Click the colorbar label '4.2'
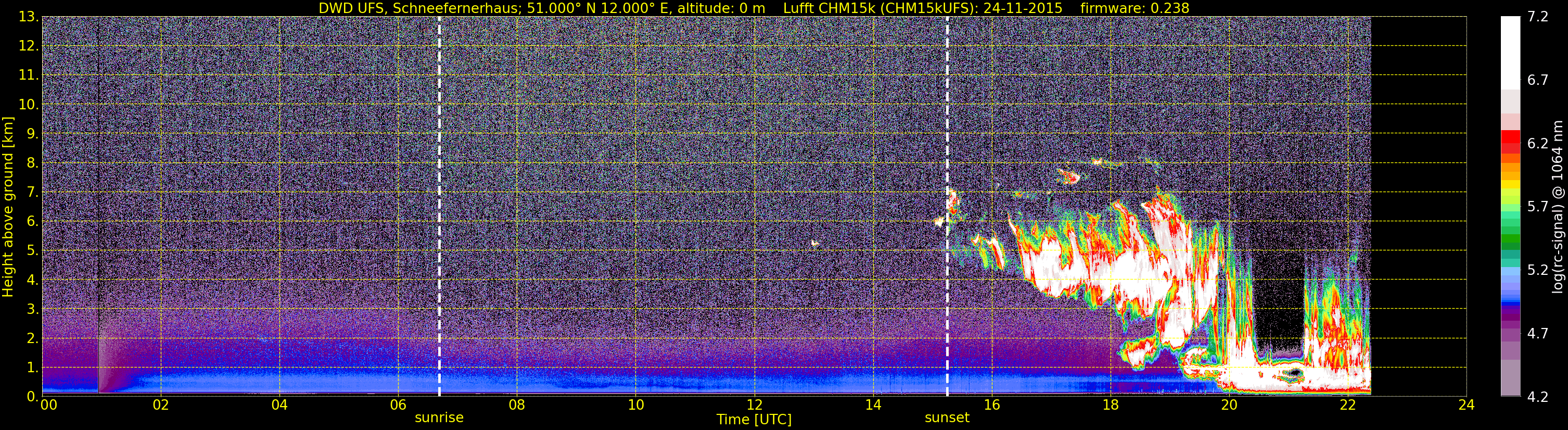Viewport: 1568px width, 430px height. coord(1538,397)
